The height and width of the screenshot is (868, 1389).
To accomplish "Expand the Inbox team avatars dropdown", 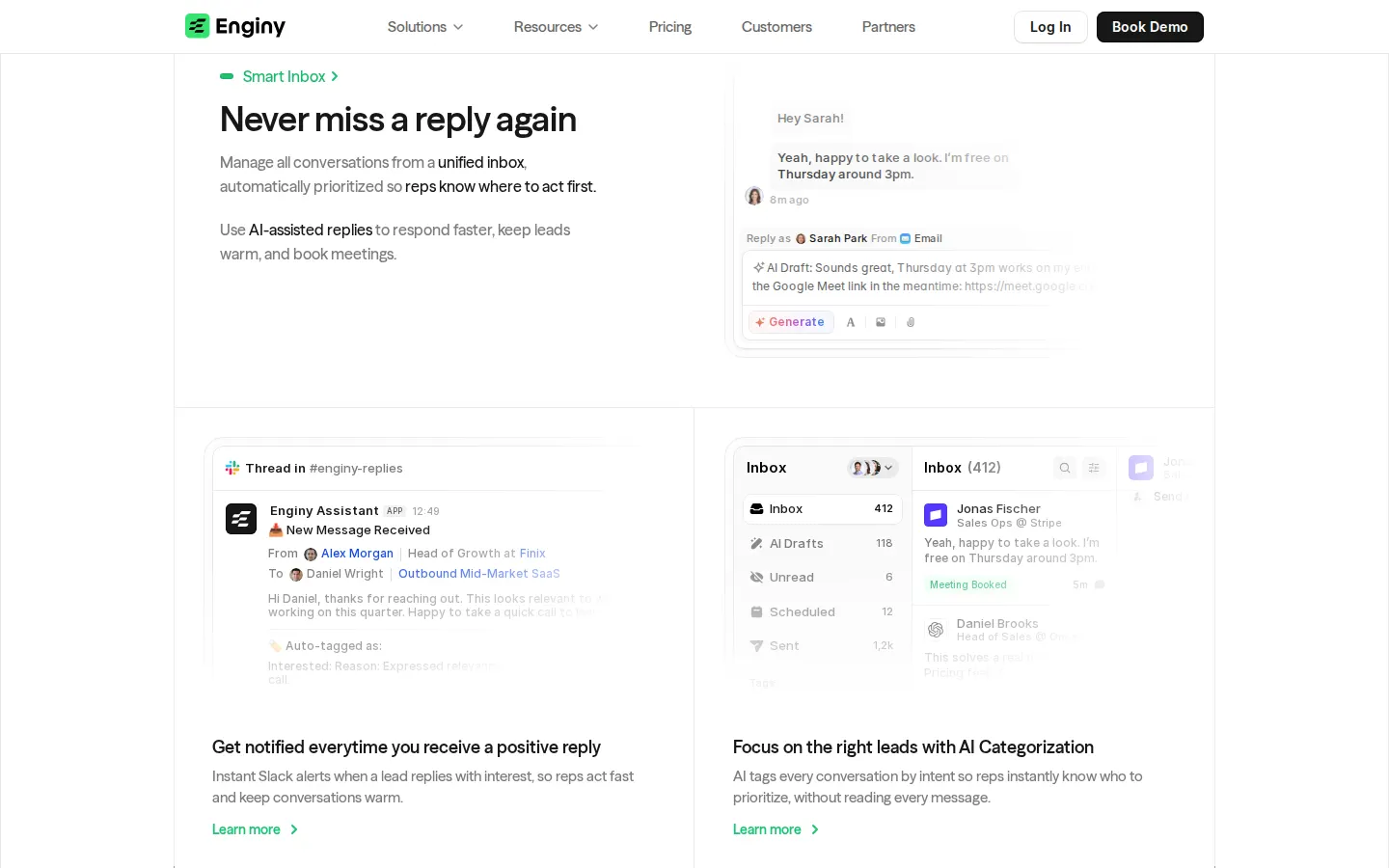I will 872,468.
